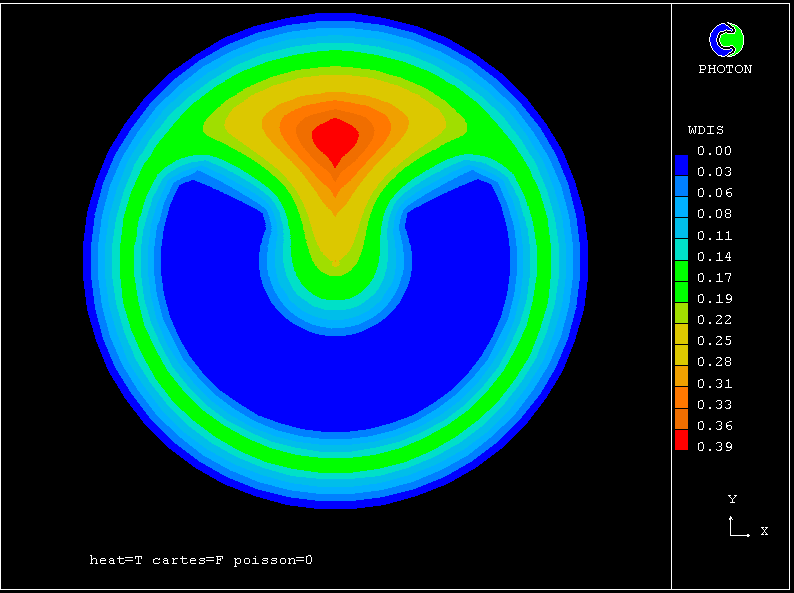Click the 0.36 legend value label
This screenshot has height=593, width=794.
[x=715, y=426]
